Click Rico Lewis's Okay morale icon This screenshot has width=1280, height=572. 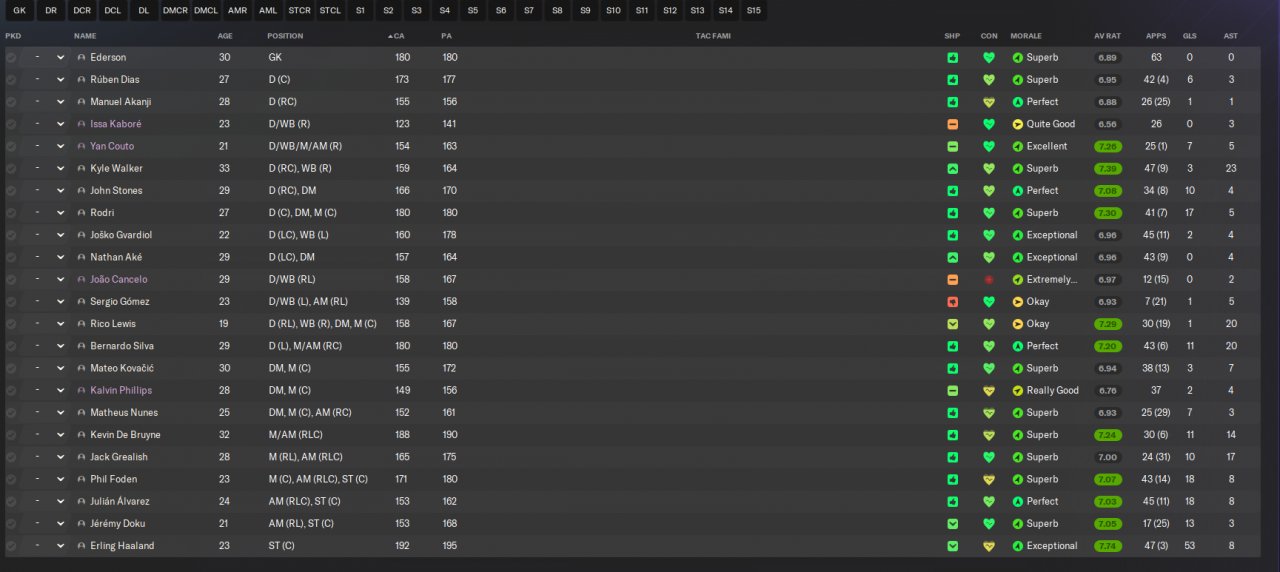tap(1018, 324)
